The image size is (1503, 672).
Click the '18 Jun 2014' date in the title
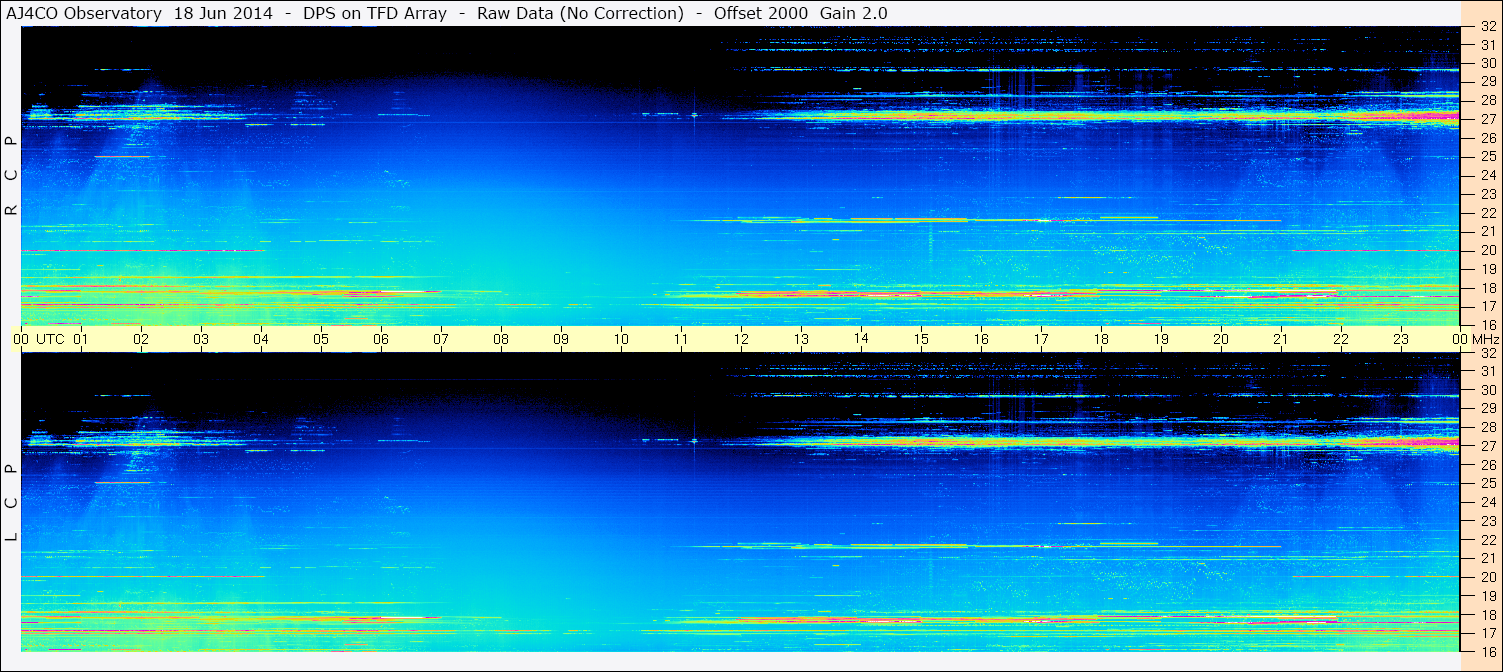[223, 13]
